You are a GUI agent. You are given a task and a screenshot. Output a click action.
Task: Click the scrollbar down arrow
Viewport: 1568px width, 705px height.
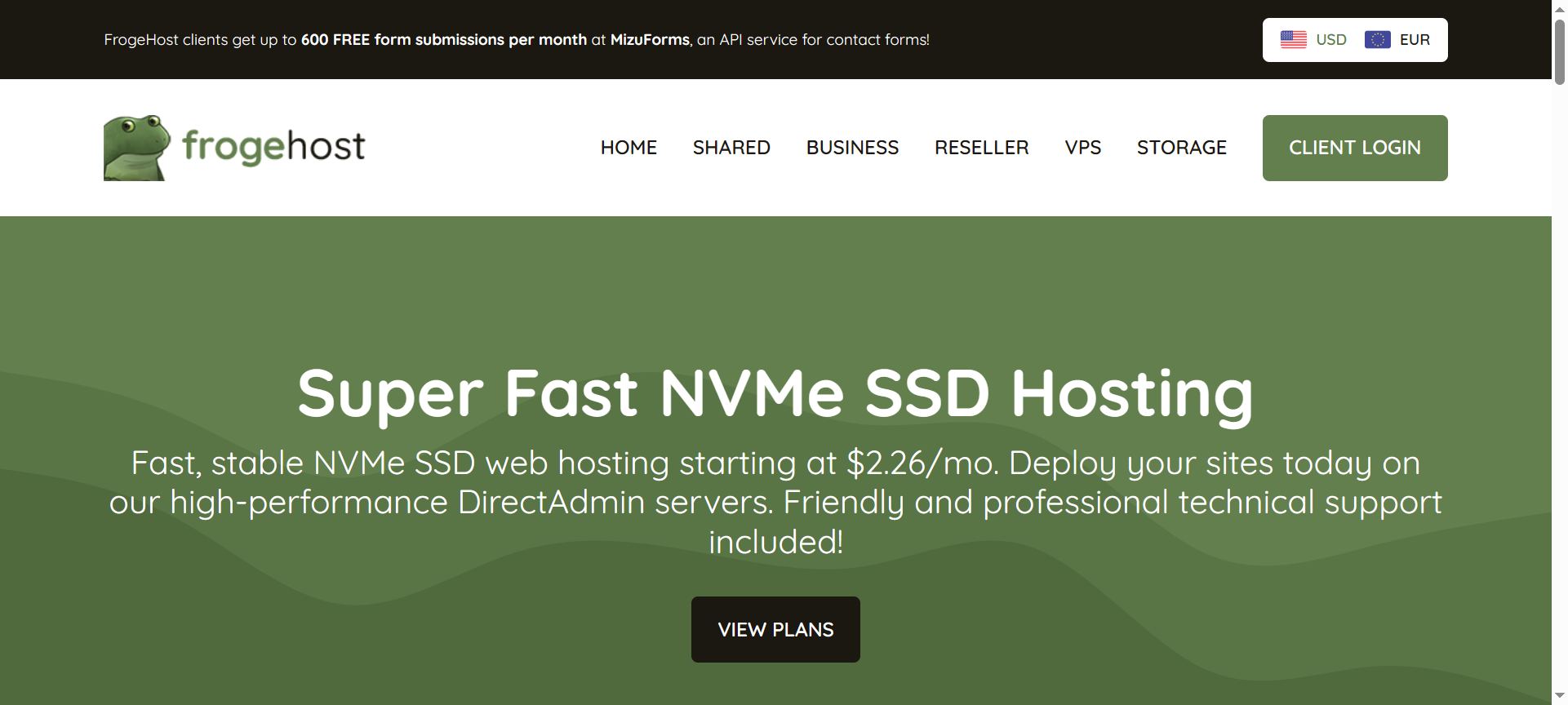coord(1560,696)
